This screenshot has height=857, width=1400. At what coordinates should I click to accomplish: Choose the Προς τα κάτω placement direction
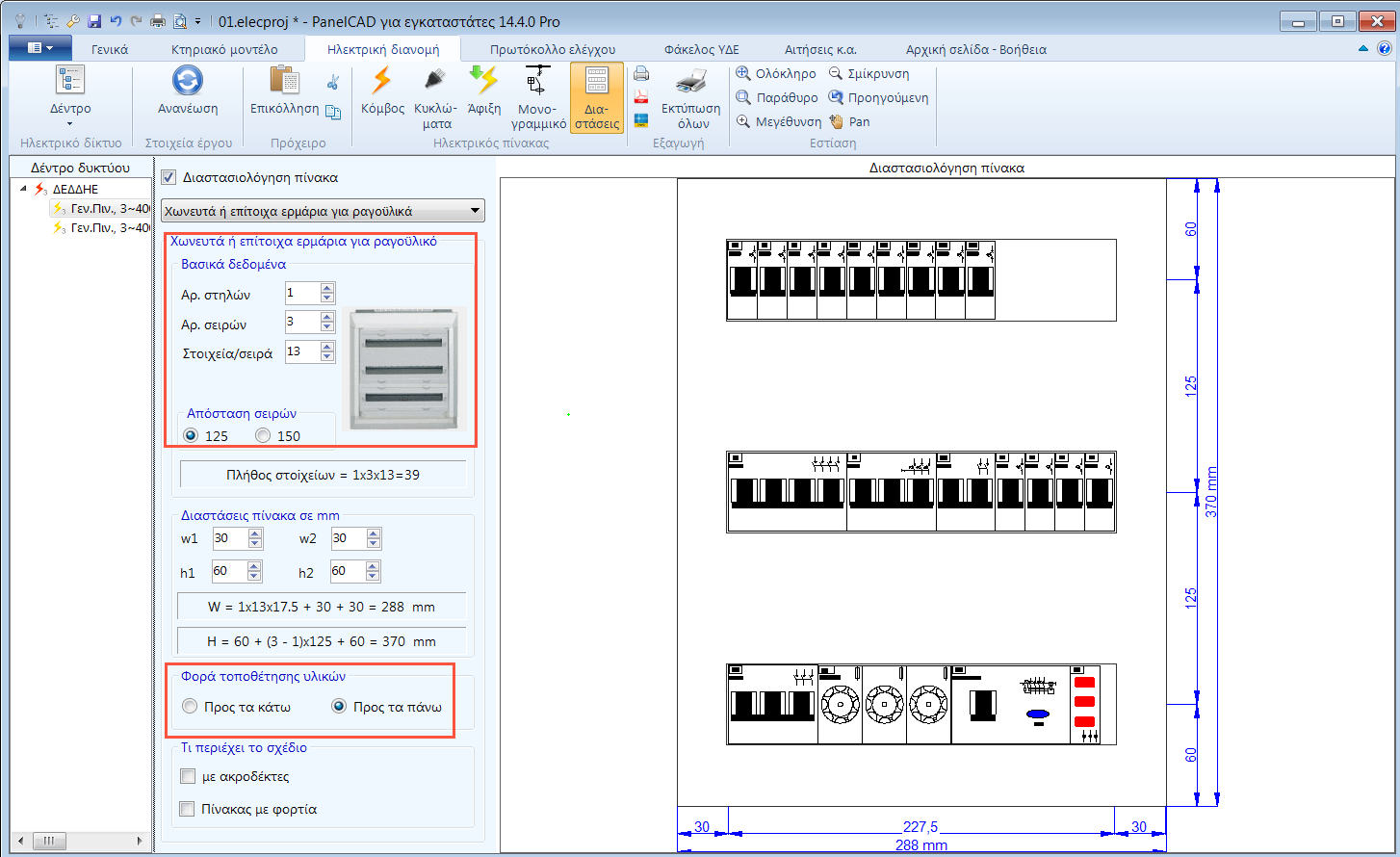pos(190,707)
